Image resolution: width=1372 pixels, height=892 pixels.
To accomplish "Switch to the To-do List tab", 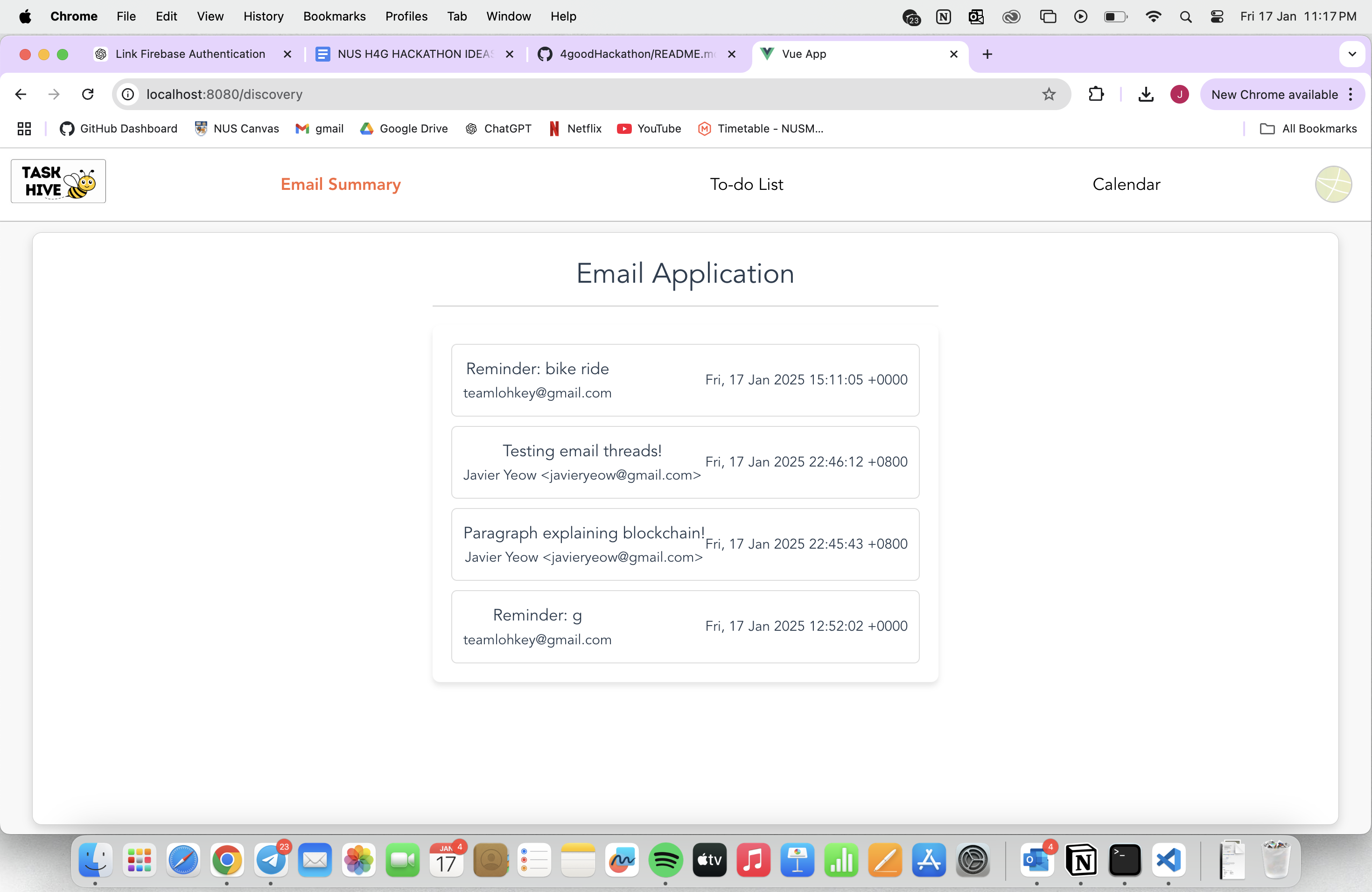I will [746, 184].
